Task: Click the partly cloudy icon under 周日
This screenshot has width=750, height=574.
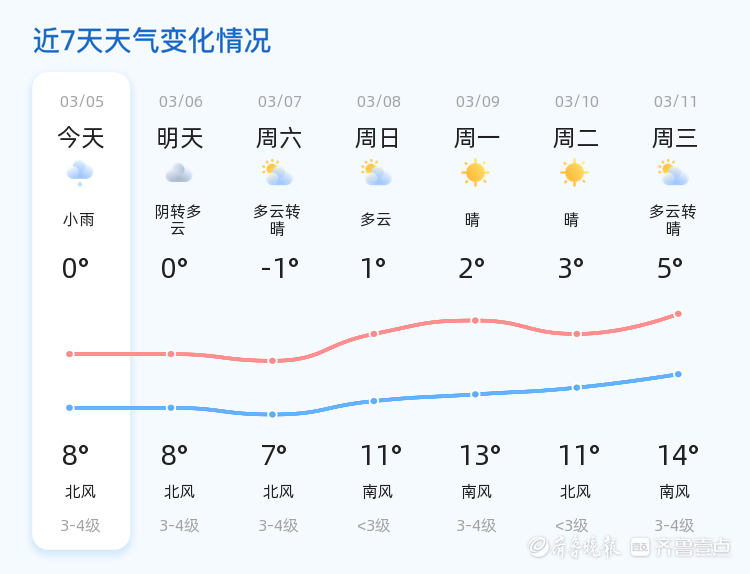Action: tap(376, 173)
